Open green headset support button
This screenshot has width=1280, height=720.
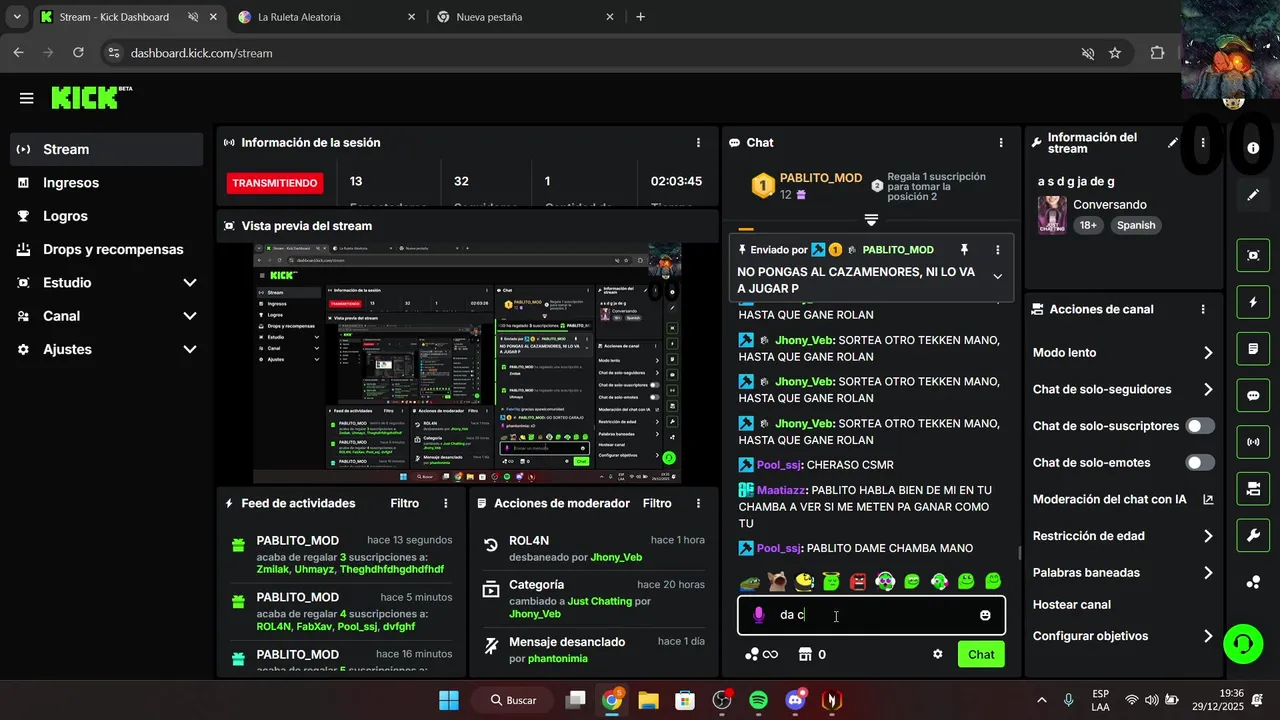[x=1243, y=644]
